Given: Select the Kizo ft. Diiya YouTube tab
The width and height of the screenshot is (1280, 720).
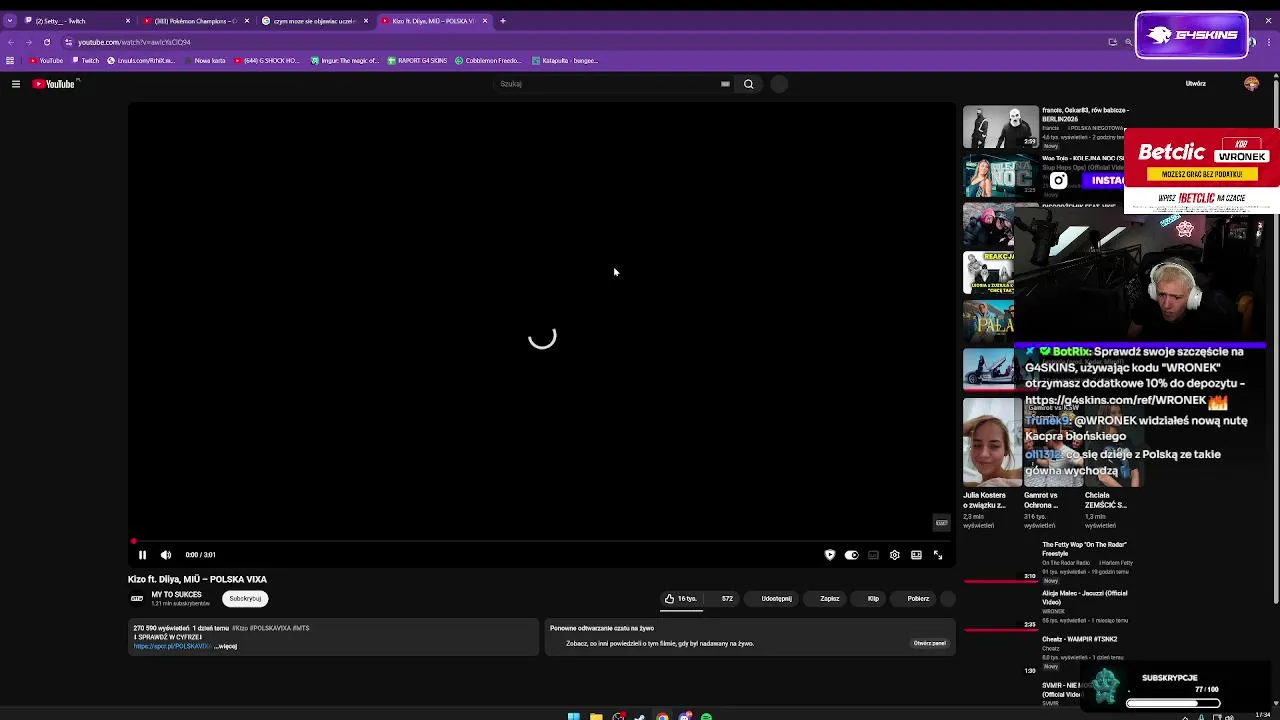Looking at the screenshot, I should coord(433,21).
